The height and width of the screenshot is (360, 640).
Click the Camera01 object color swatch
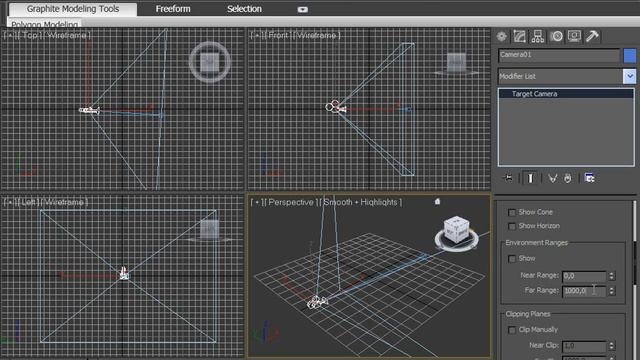629,56
